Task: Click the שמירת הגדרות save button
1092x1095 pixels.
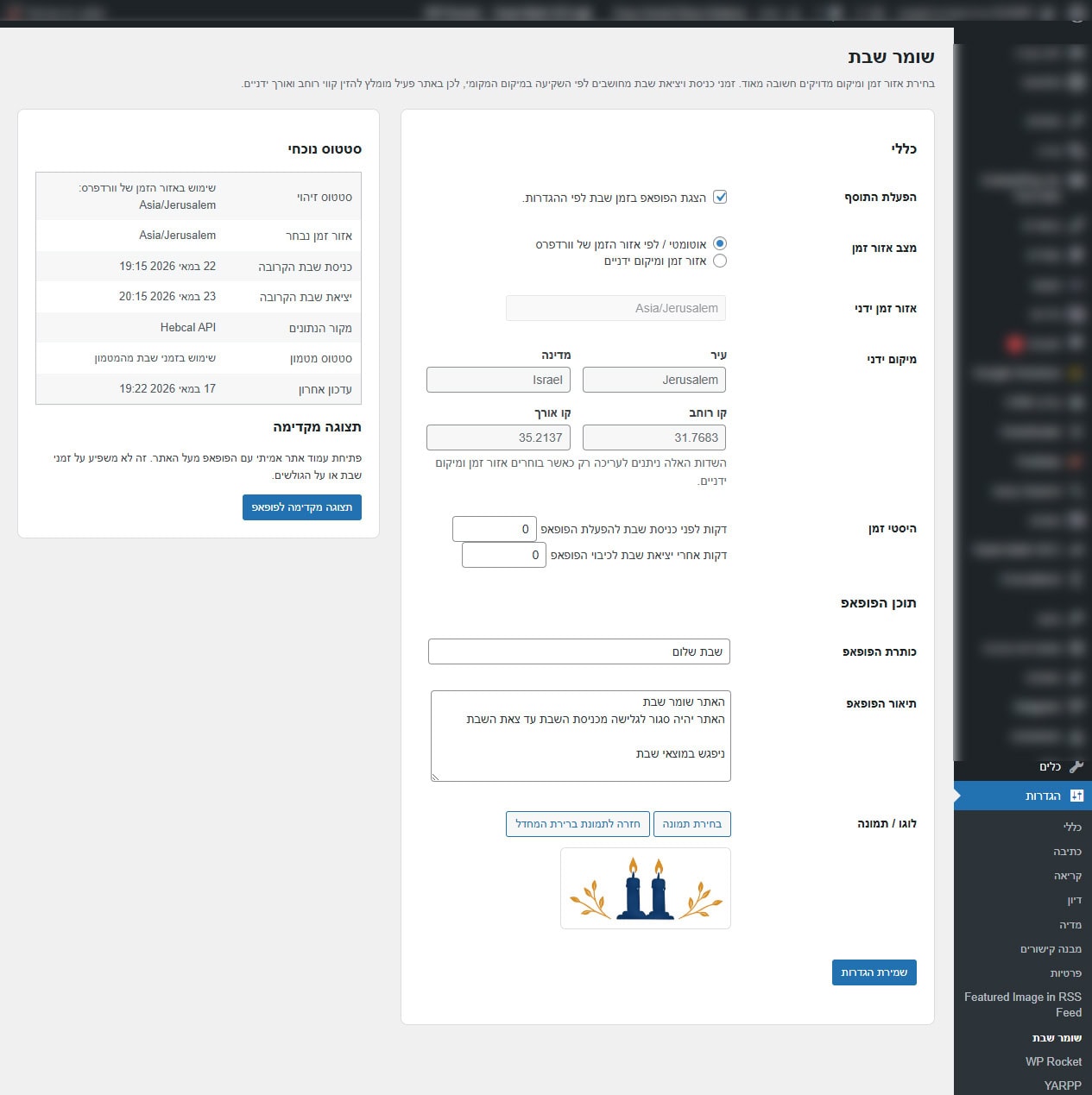Action: point(874,972)
